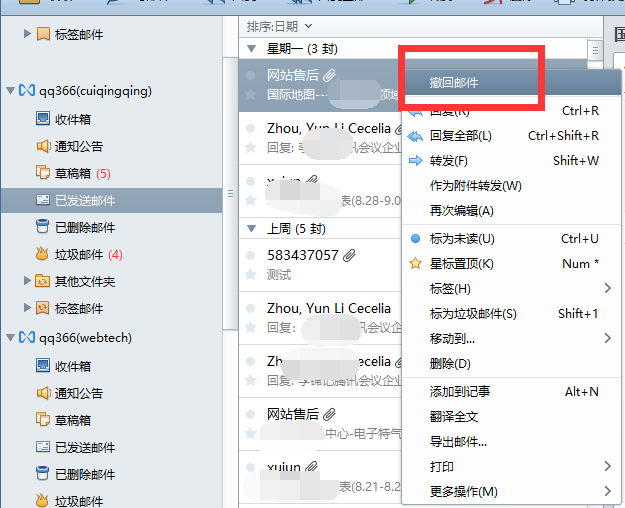Select 星标置顶 in context menu

(461, 264)
